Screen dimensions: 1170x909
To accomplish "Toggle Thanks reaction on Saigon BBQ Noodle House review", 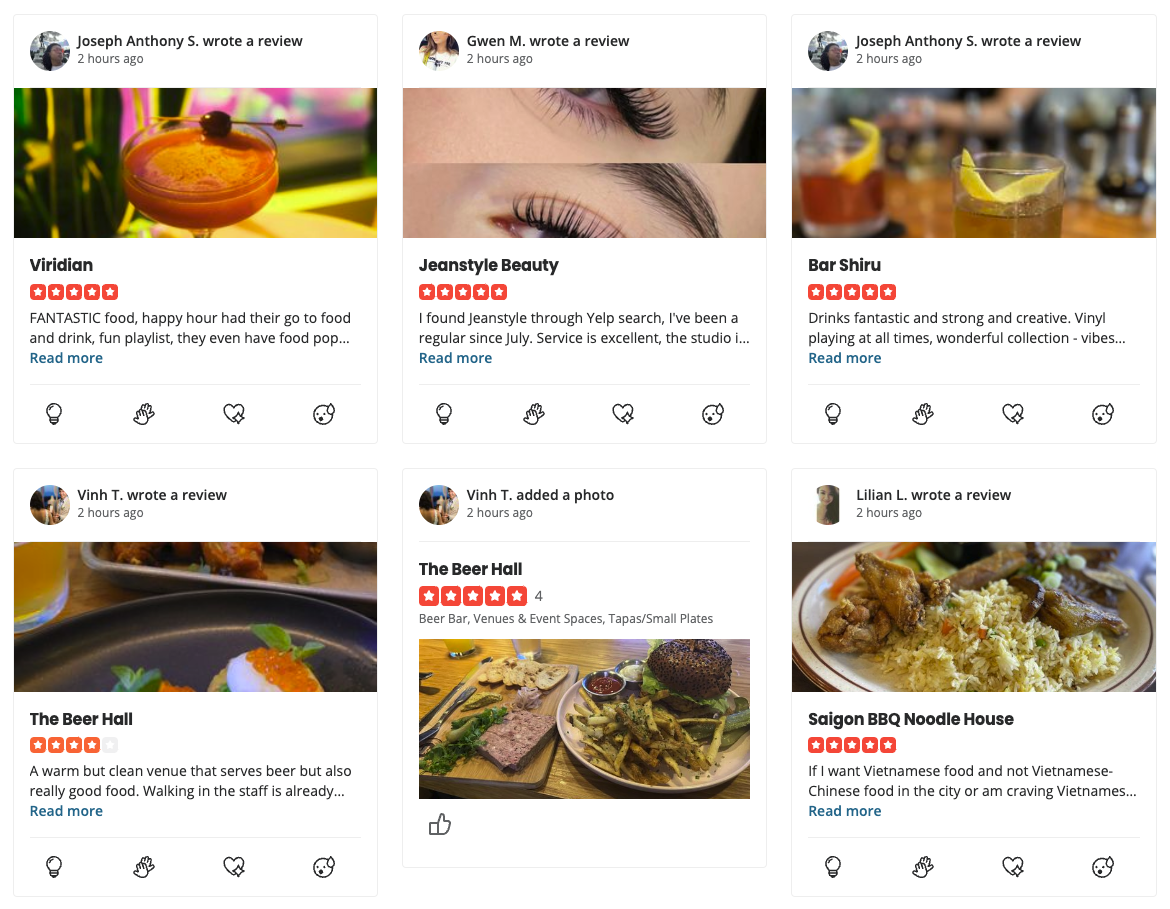I will [x=922, y=867].
